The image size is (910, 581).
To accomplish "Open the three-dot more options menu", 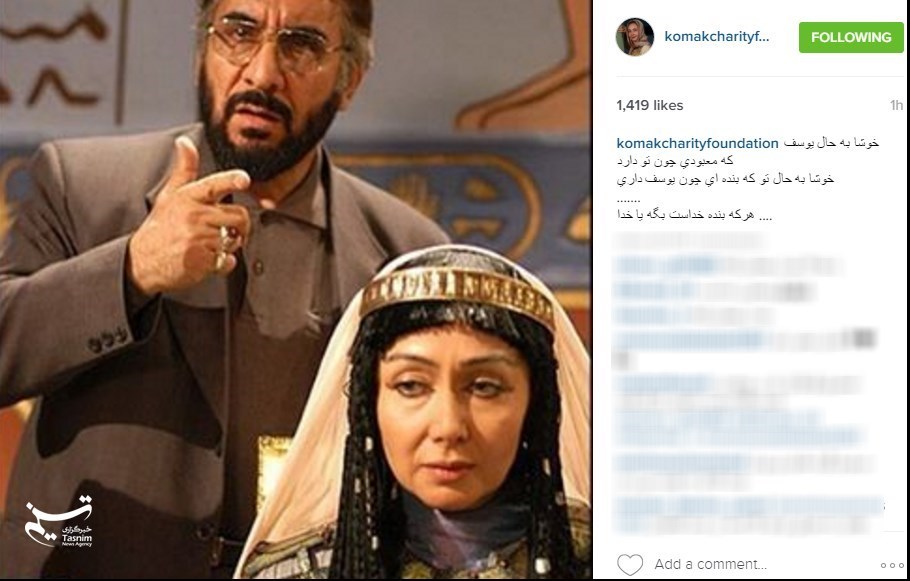I will [892, 565].
